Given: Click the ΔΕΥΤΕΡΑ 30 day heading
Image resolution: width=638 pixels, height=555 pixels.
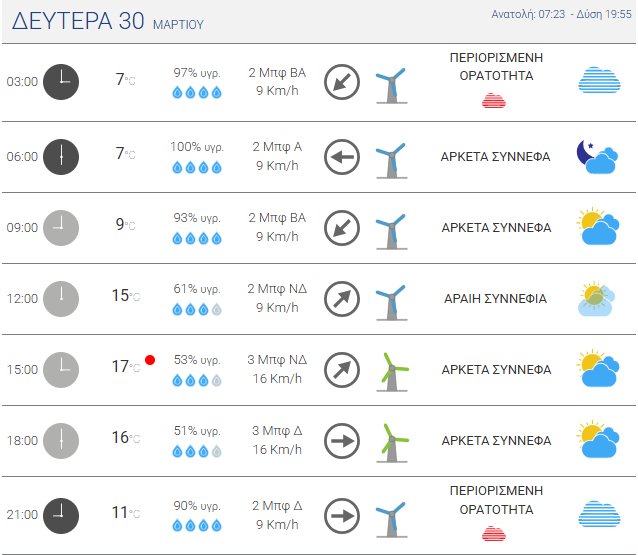Looking at the screenshot, I should 78,20.
